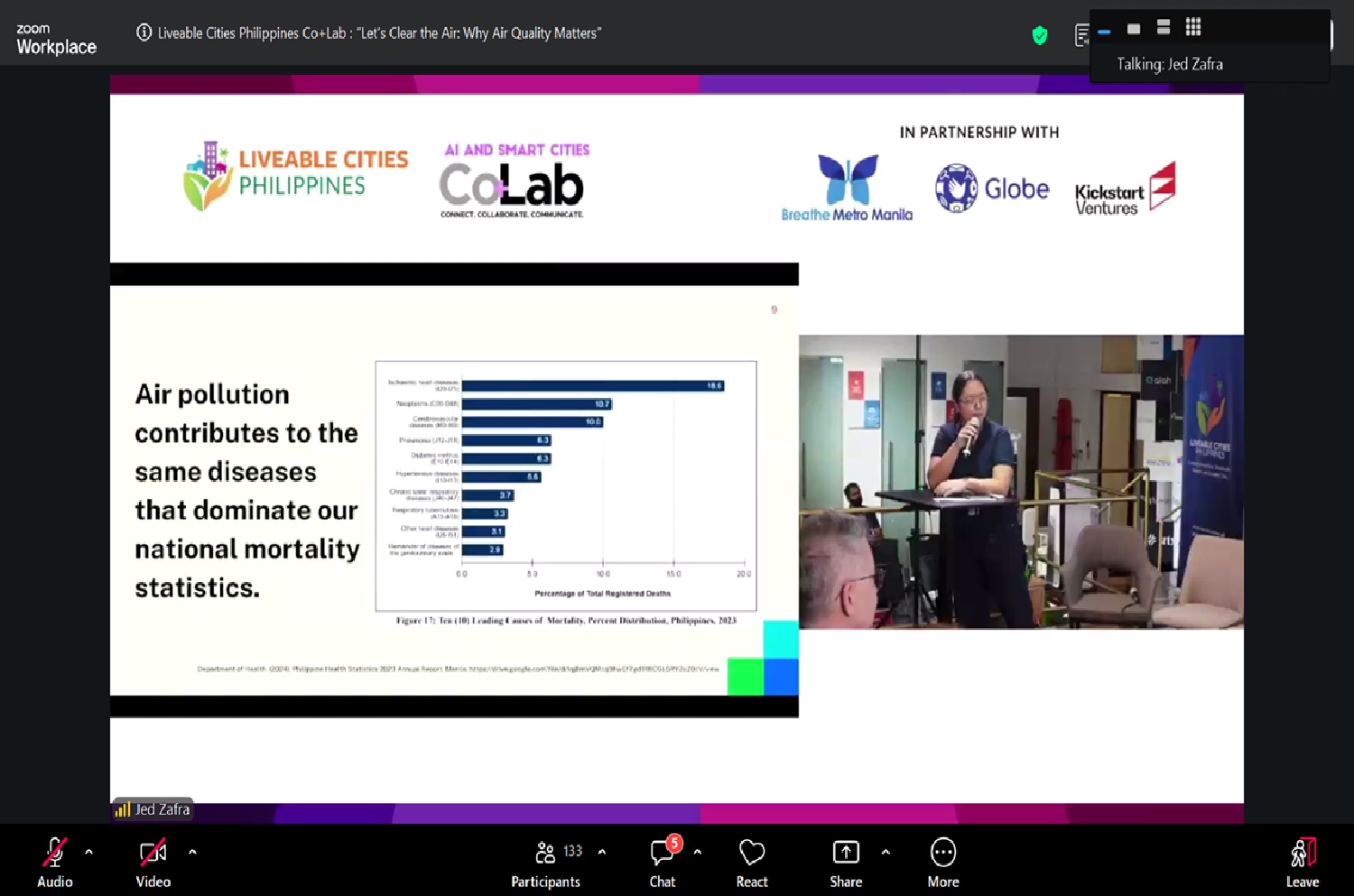The width and height of the screenshot is (1354, 896).
Task: Select the single speaker view layout
Action: point(1134,29)
